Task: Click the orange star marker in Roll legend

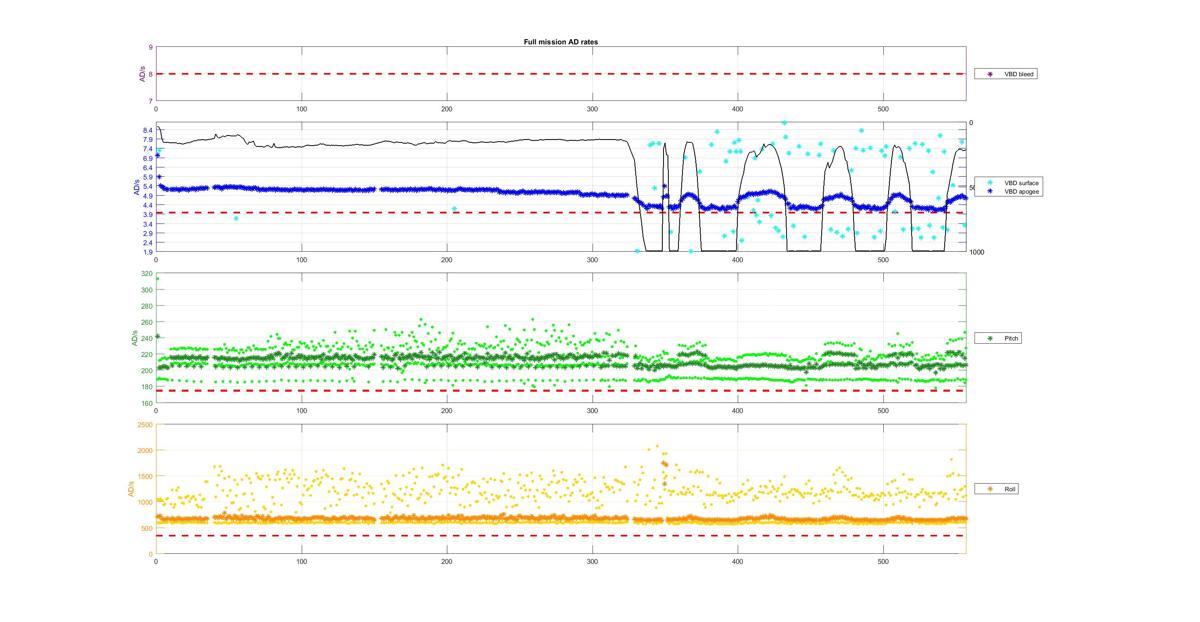Action: (x=990, y=489)
